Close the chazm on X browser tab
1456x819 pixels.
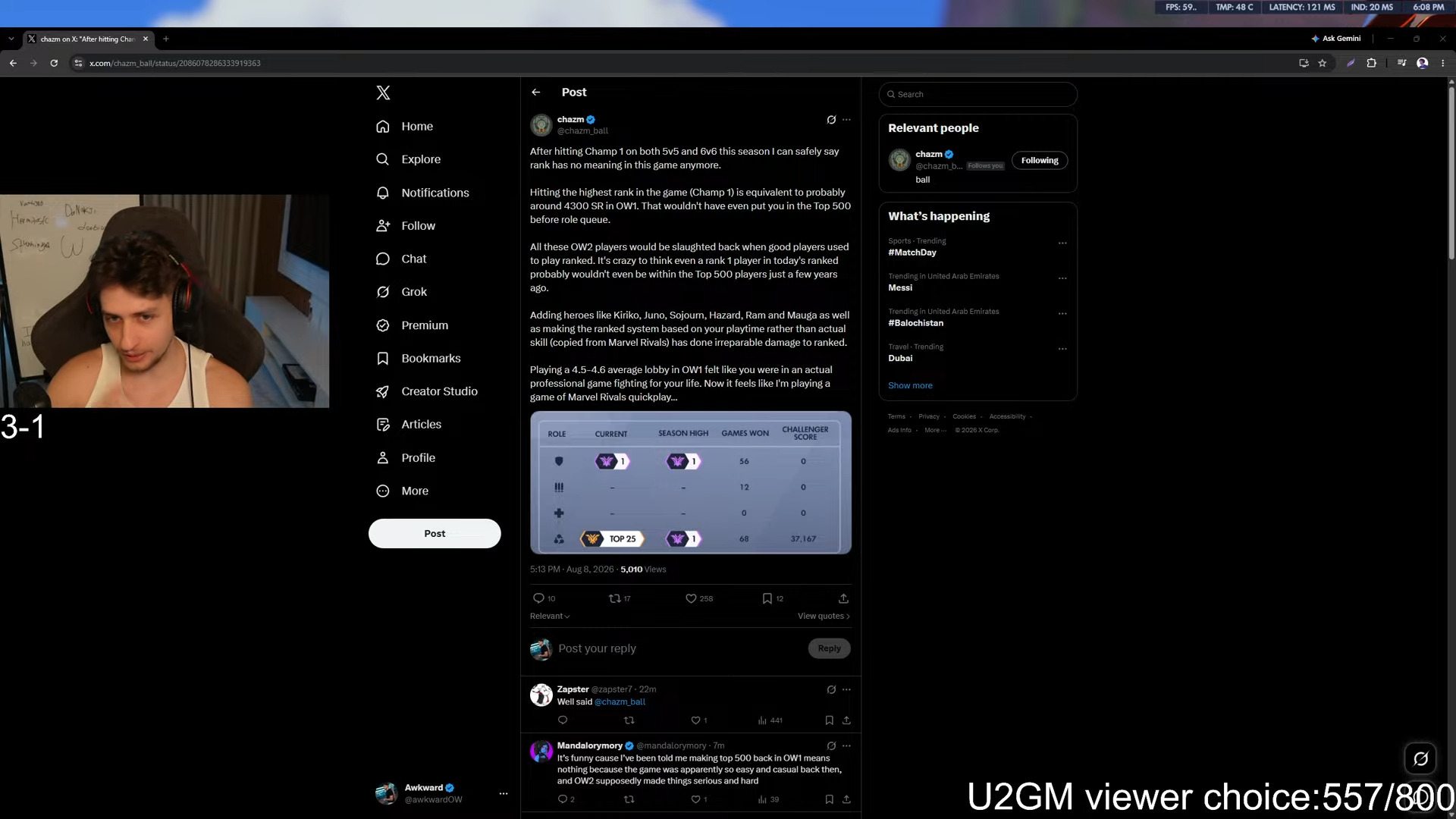(x=146, y=39)
